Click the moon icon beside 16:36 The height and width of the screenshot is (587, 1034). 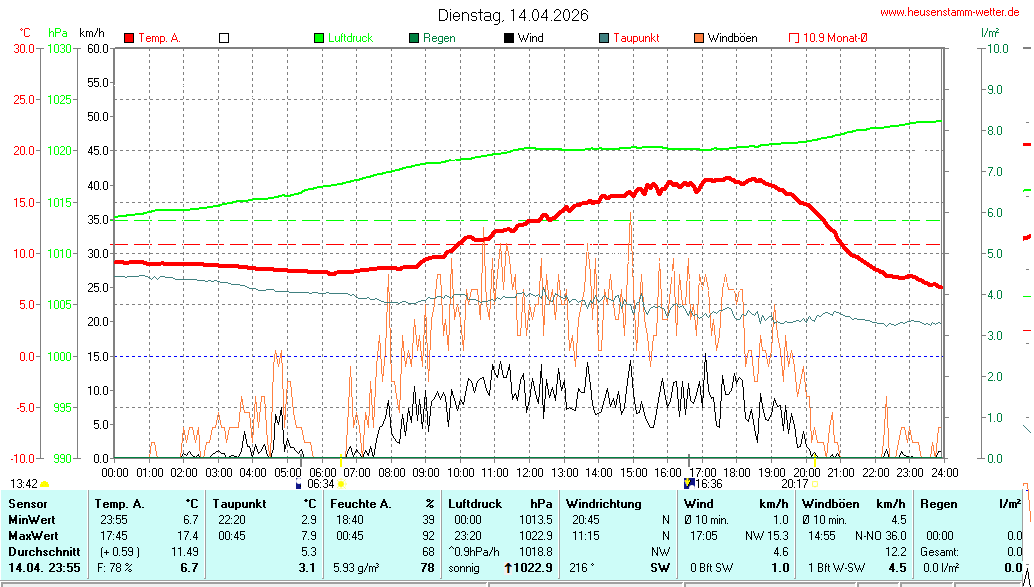tap(688, 484)
